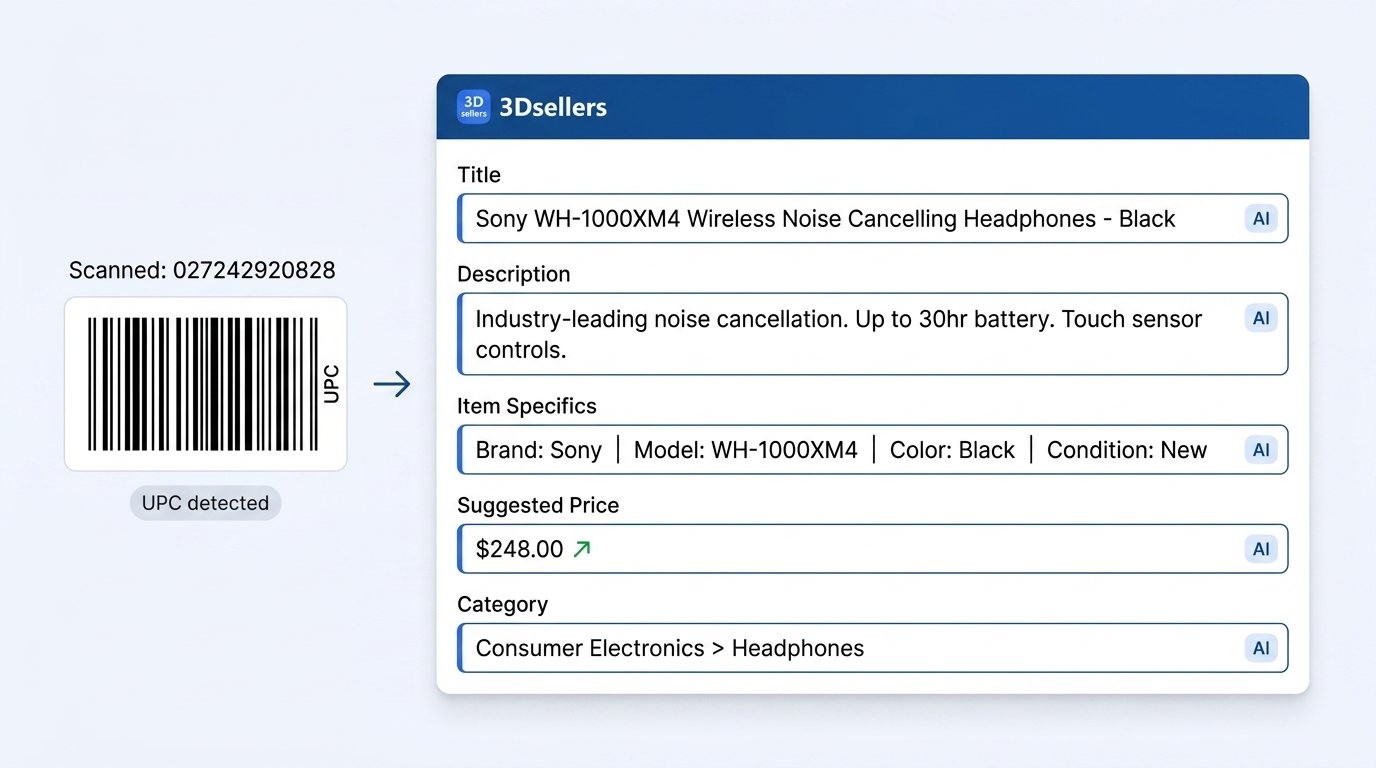Toggle the UPC detected status badge
Screen dimensions: 1376x768
(205, 503)
